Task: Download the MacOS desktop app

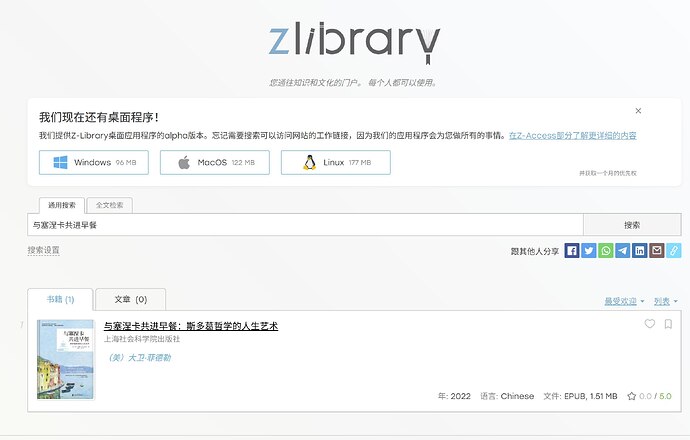Action: point(215,162)
